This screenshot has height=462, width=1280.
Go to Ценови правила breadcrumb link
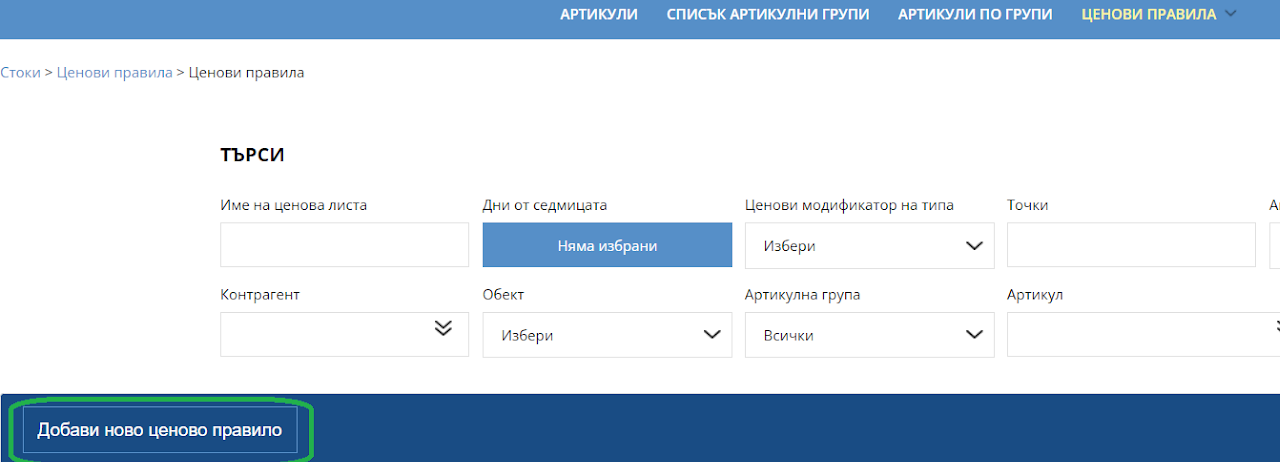[114, 72]
